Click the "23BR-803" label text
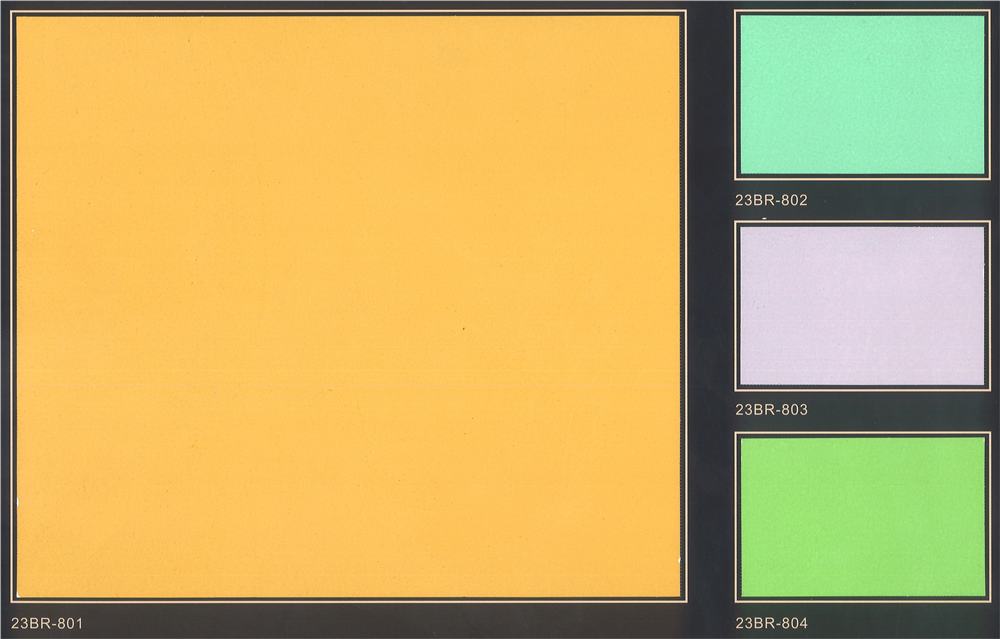 tap(771, 410)
